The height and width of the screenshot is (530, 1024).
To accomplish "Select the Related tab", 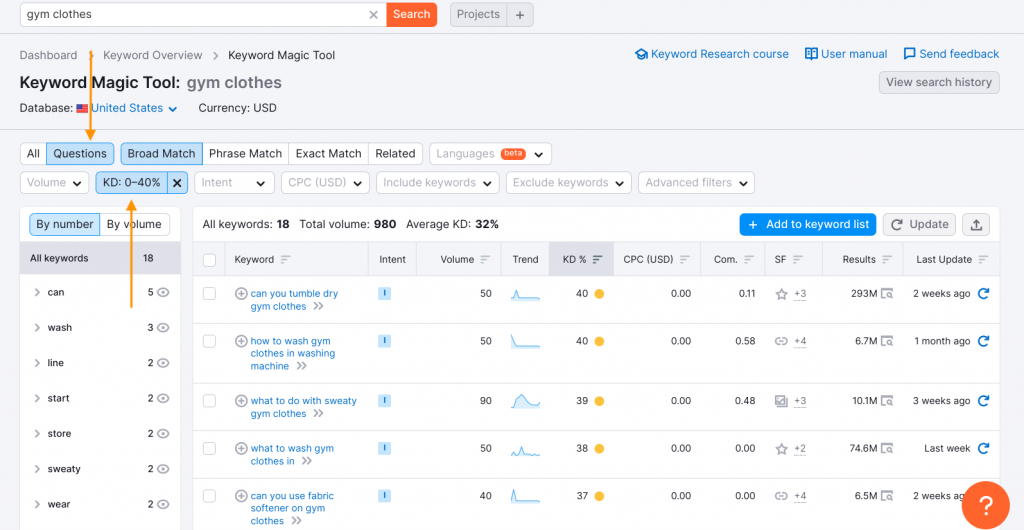I will point(395,154).
